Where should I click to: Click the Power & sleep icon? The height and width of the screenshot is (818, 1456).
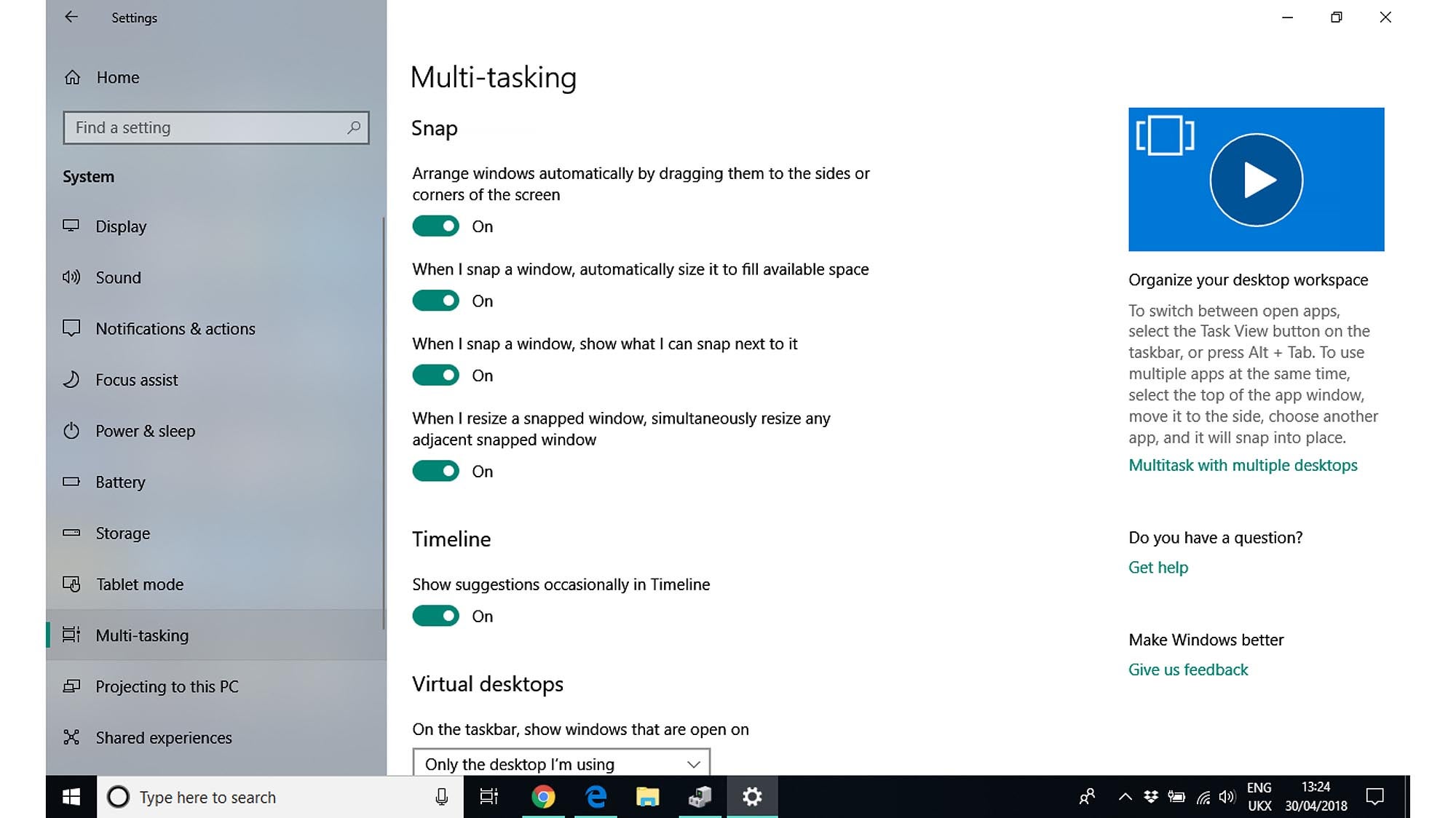click(x=71, y=431)
